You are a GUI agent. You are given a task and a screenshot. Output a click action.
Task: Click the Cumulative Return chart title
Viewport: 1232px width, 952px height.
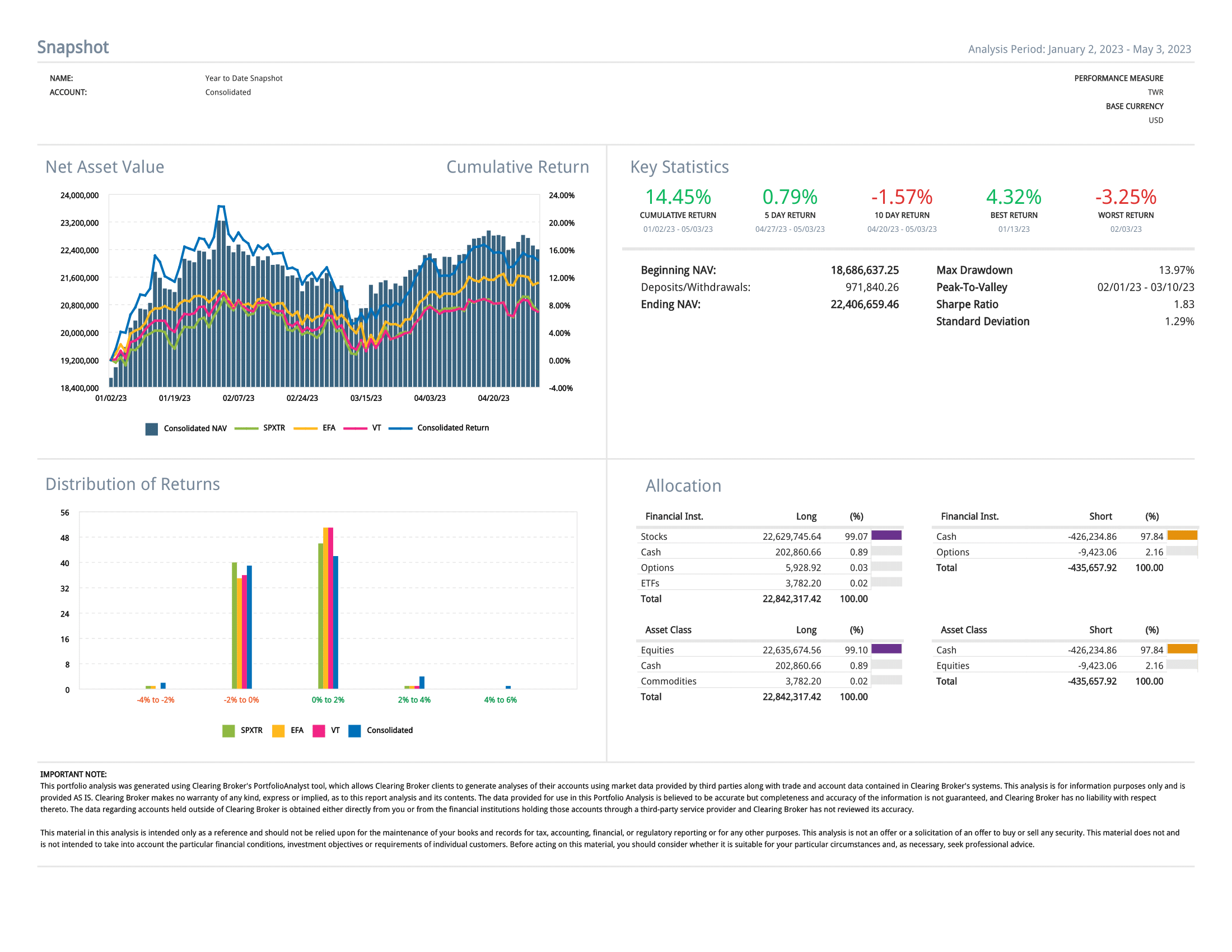(x=517, y=167)
